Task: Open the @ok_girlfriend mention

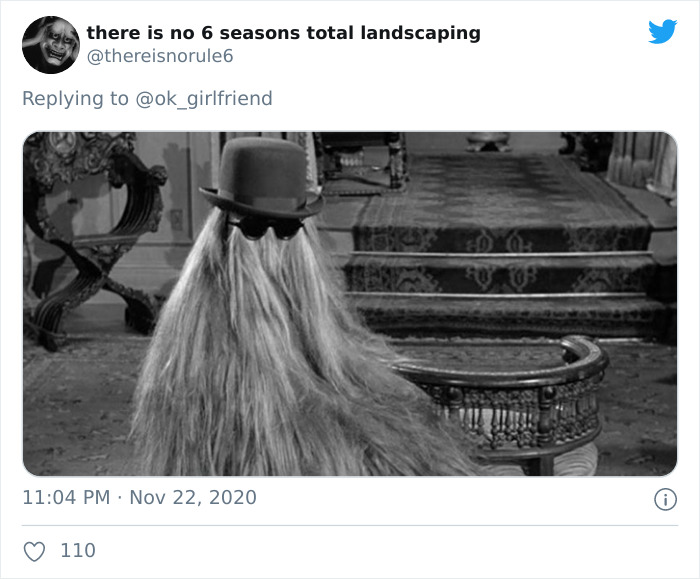Action: point(204,99)
